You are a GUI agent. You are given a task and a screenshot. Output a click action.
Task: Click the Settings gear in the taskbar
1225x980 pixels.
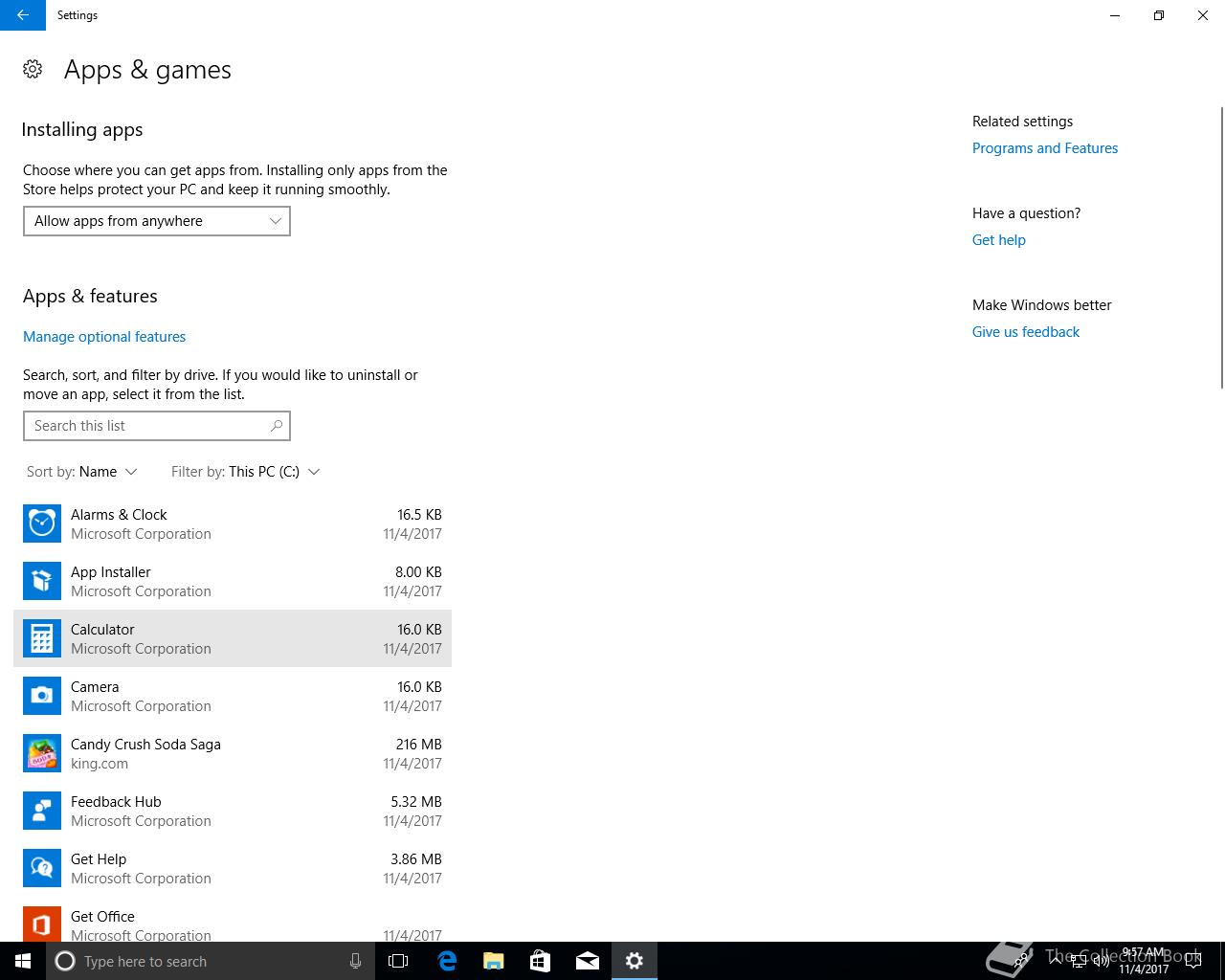pyautogui.click(x=634, y=961)
